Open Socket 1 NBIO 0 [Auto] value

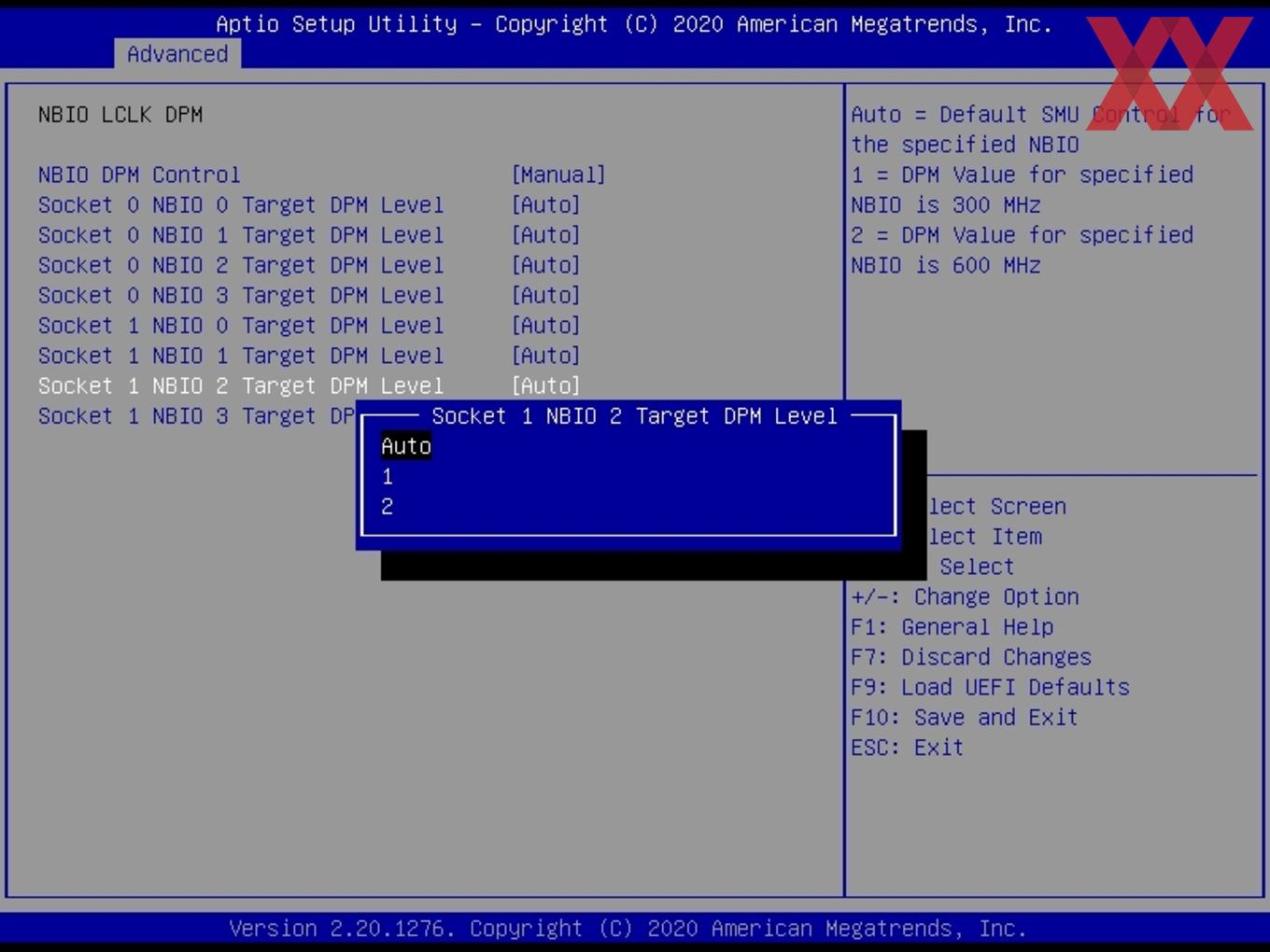[x=545, y=326]
